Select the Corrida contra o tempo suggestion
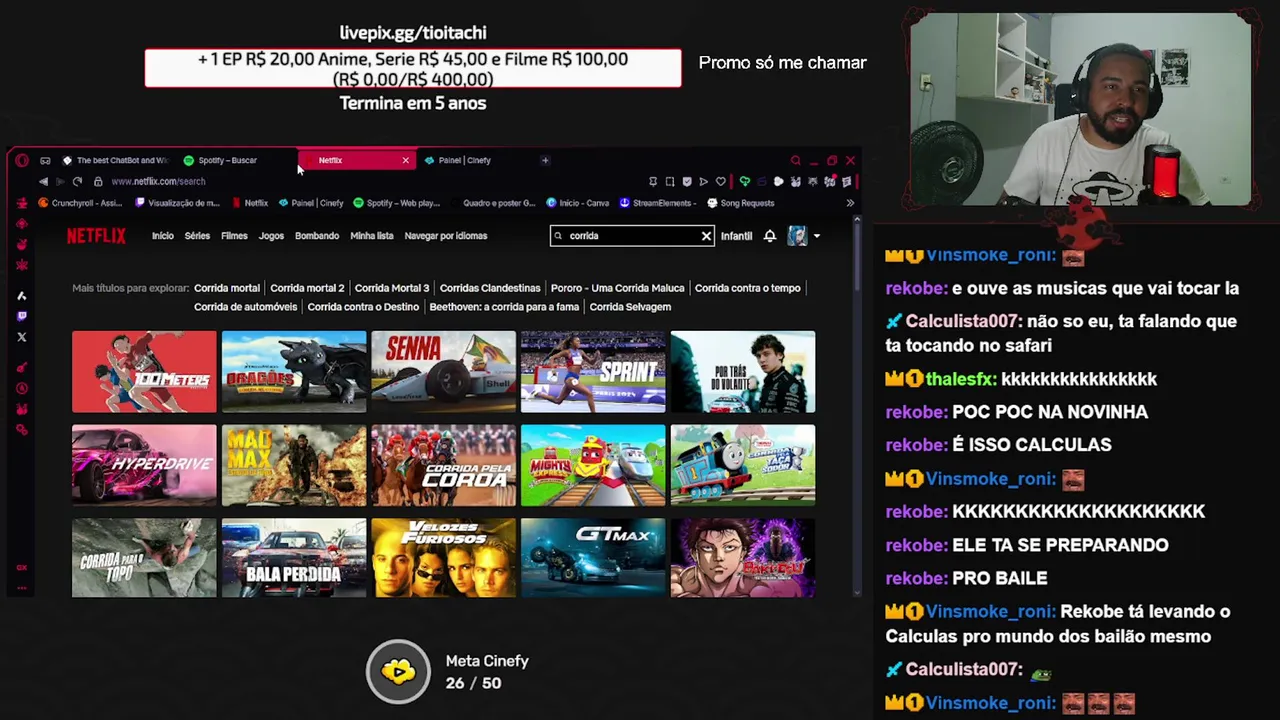1280x720 pixels. coord(748,288)
